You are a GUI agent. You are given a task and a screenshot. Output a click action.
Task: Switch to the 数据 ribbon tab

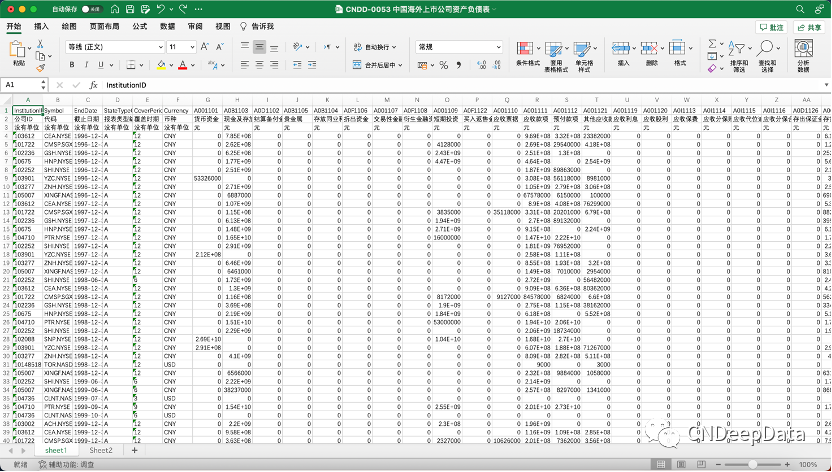[x=168, y=26]
